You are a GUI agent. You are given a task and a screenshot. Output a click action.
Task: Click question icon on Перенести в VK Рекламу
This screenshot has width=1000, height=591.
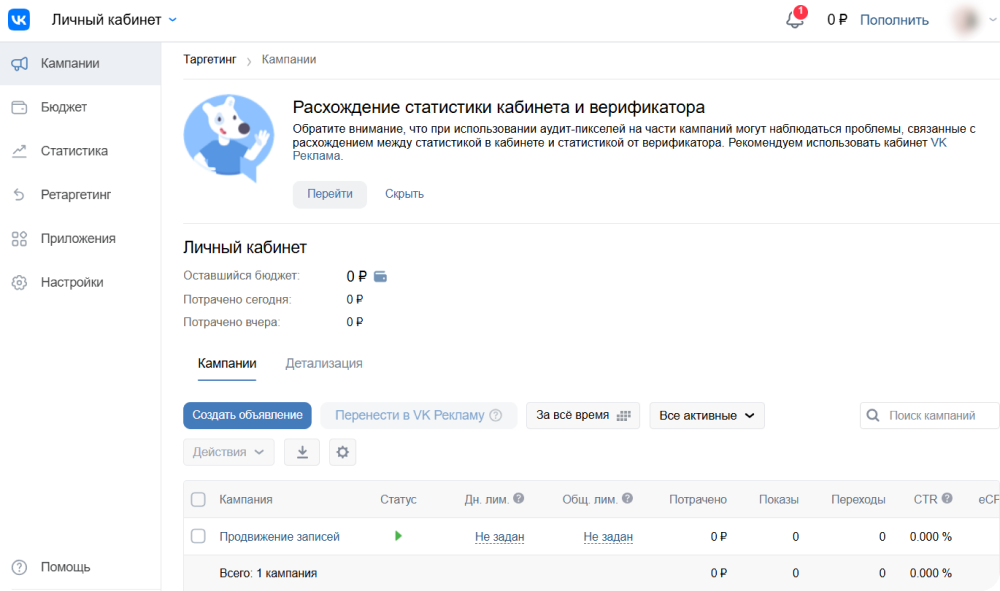point(496,415)
